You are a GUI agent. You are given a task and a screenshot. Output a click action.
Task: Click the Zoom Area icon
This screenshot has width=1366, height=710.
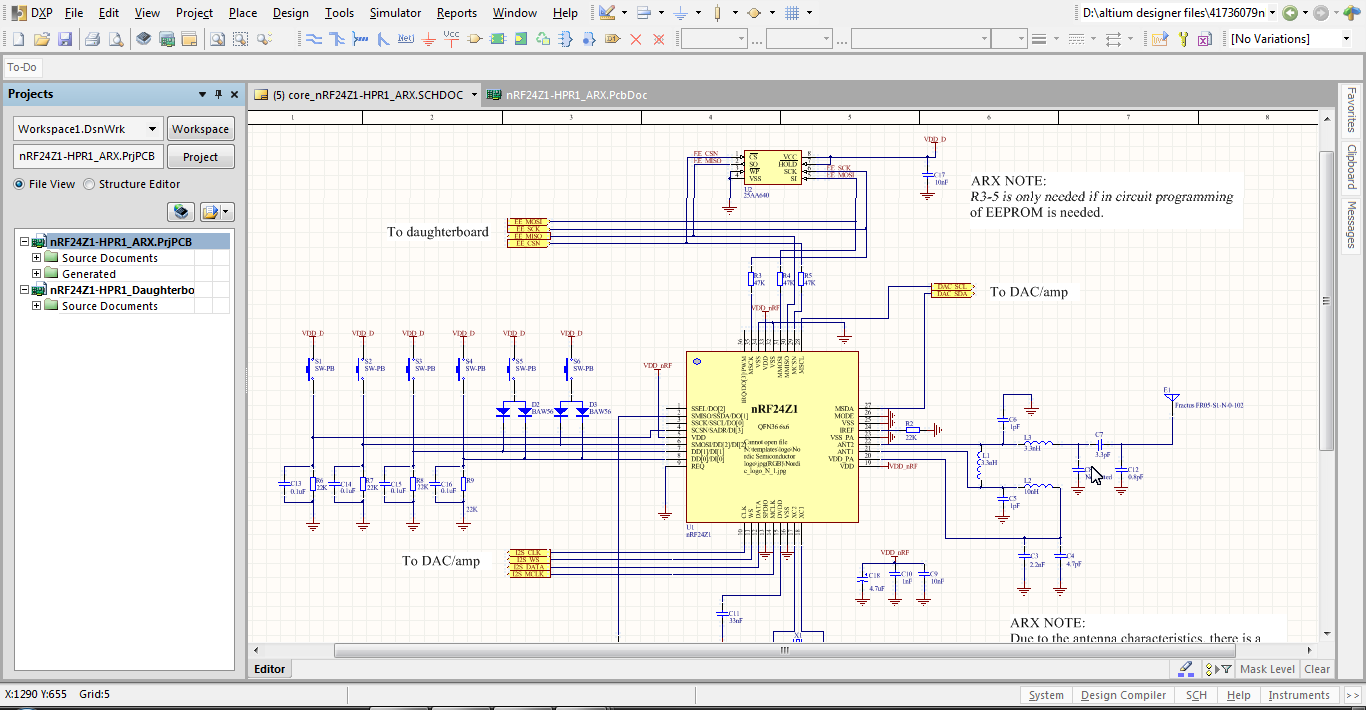point(240,39)
